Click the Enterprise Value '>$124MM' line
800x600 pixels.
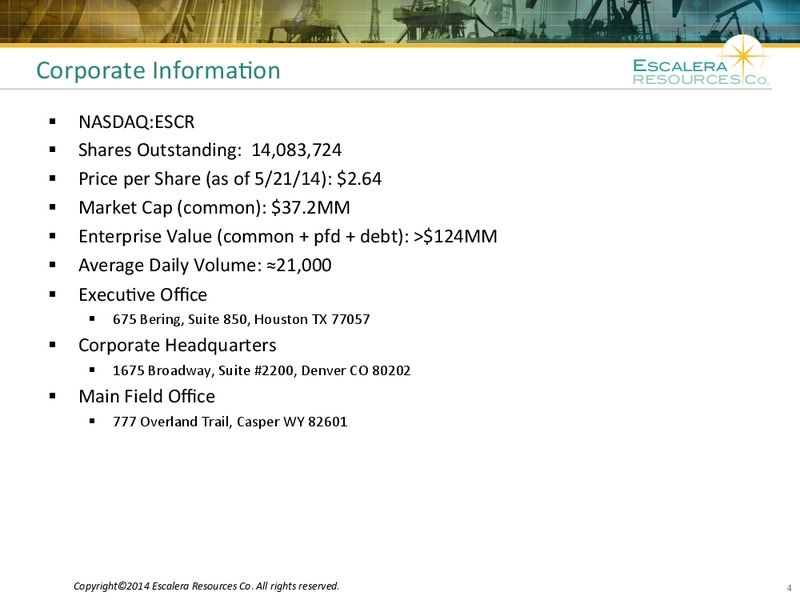pos(288,237)
